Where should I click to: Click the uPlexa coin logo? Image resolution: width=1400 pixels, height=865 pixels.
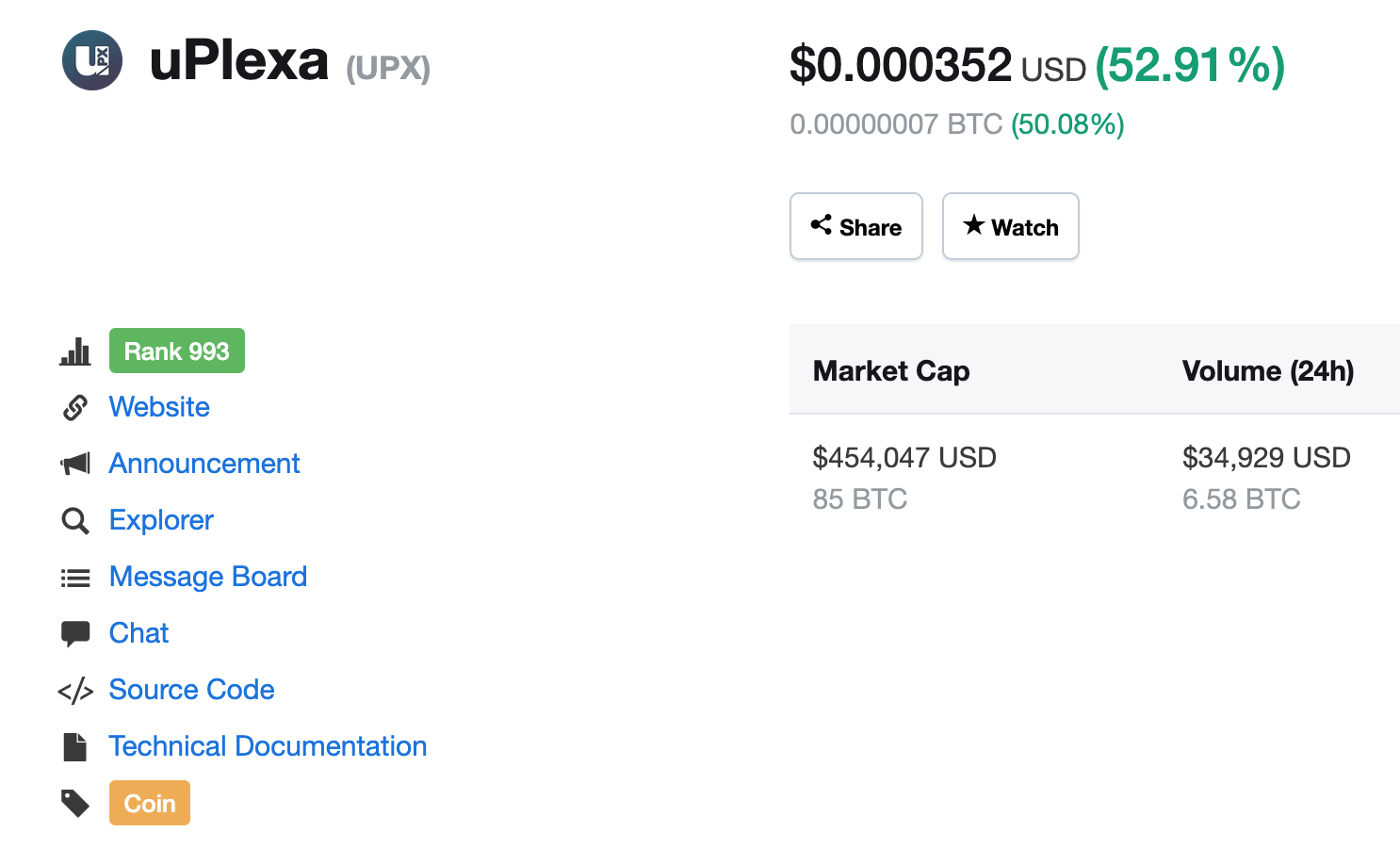point(92,60)
